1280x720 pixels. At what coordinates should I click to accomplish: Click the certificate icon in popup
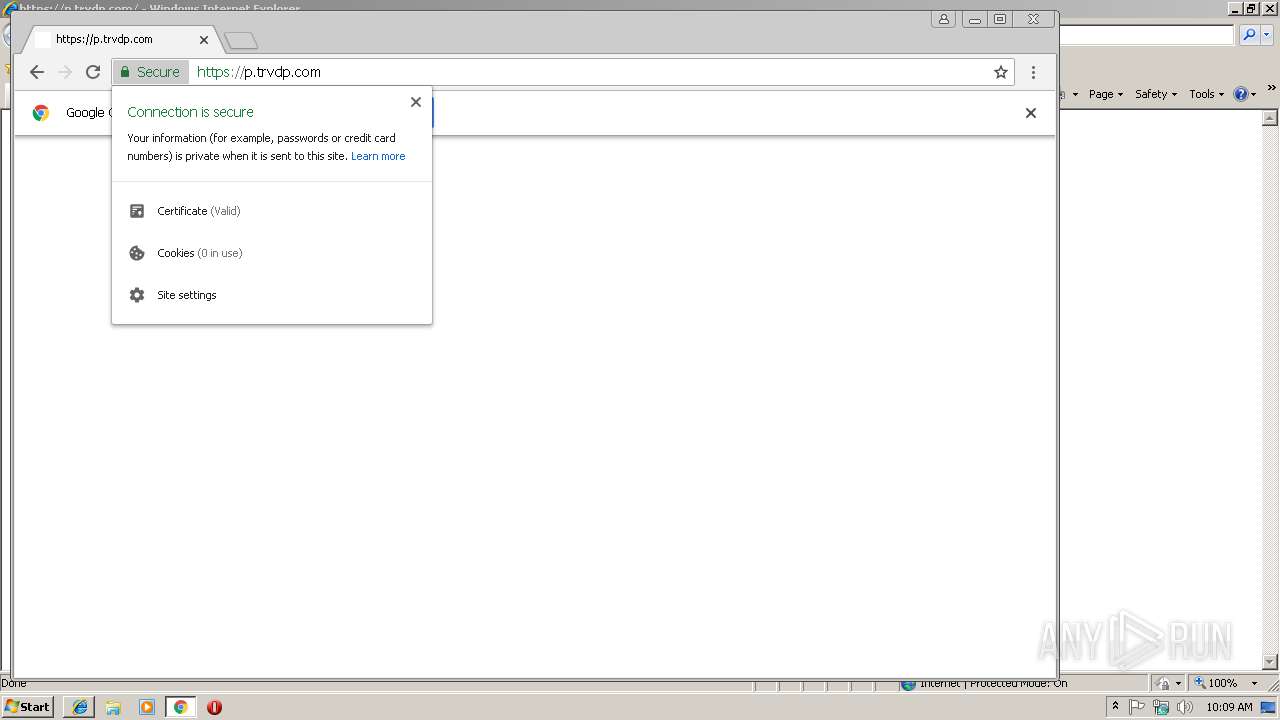(x=137, y=211)
